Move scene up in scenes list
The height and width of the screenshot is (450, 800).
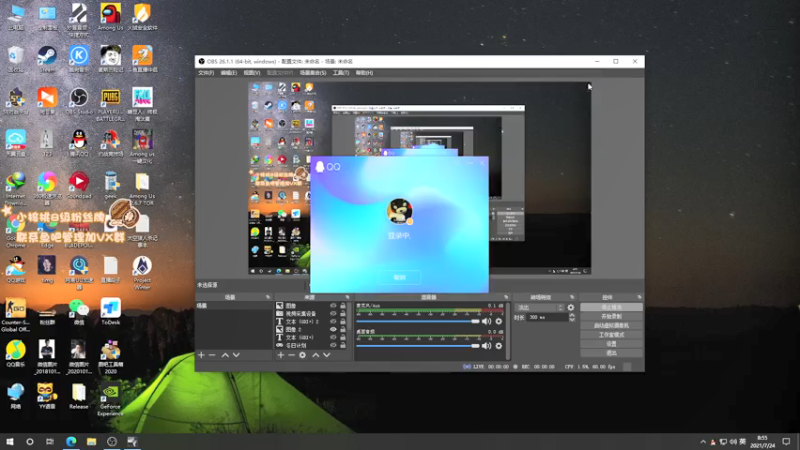225,355
